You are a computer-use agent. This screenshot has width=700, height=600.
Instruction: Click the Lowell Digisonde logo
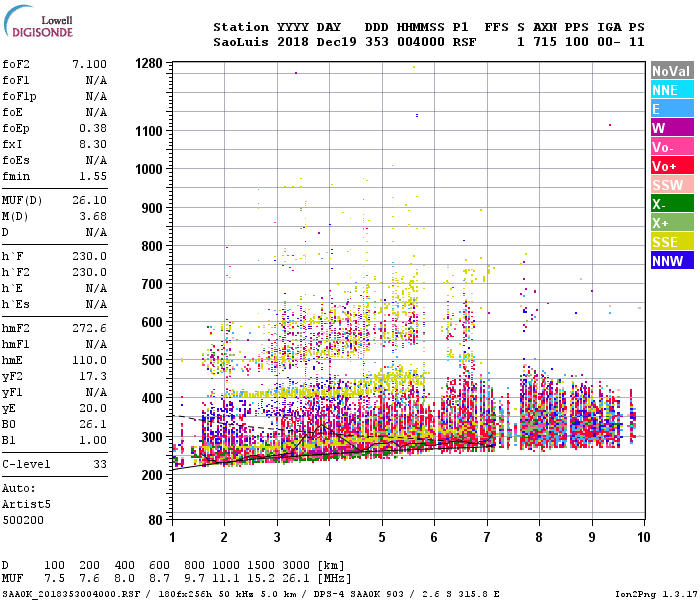pos(38,22)
